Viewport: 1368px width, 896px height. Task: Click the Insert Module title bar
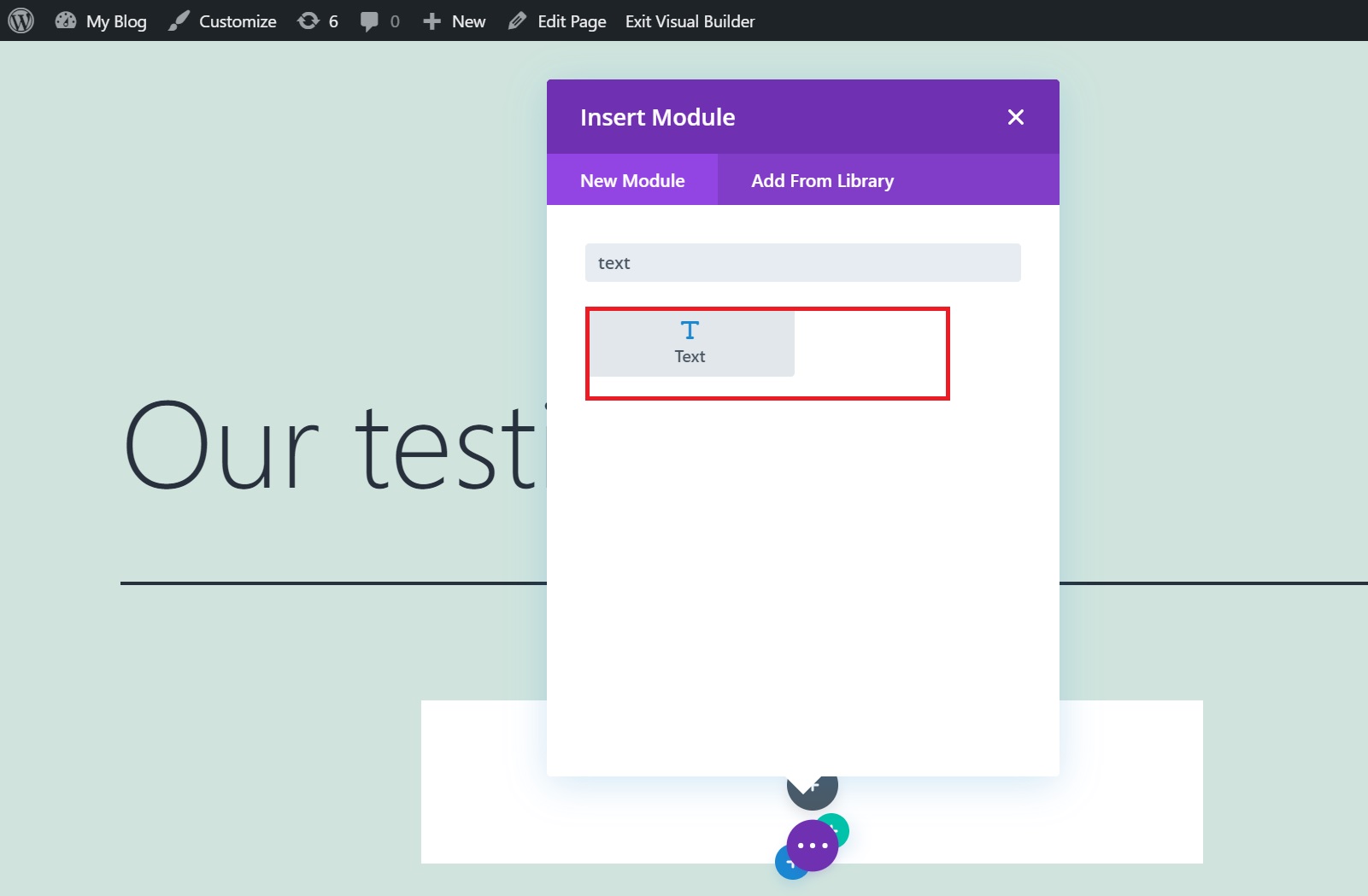coord(803,117)
